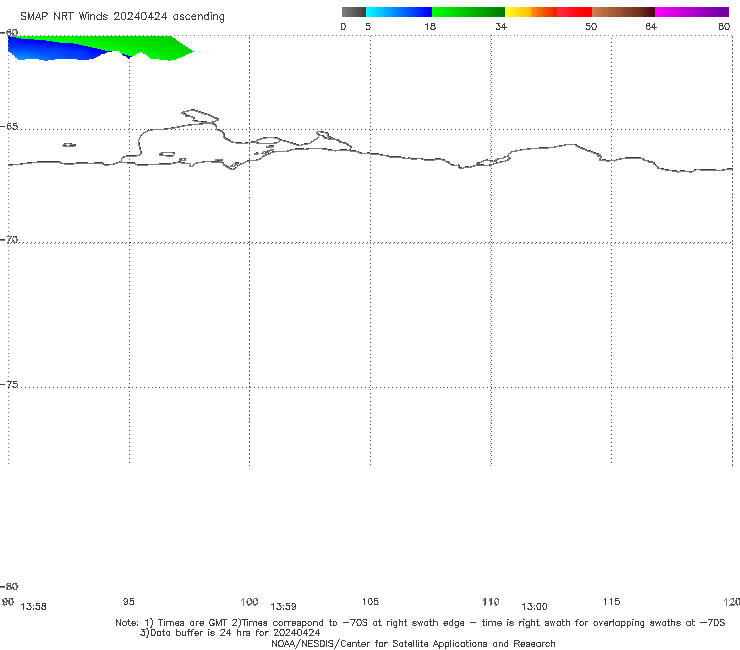
Task: Click the swath time '13:59'
Action: point(283,607)
